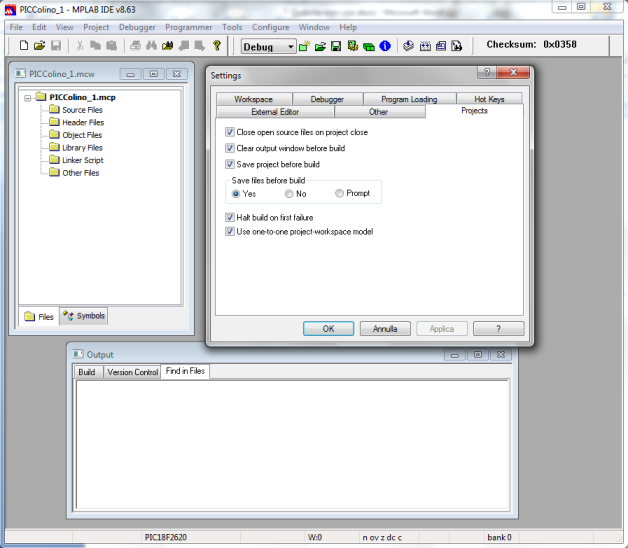Click the Make icon right of Info
Image resolution: width=628 pixels, height=548 pixels.
[408, 46]
